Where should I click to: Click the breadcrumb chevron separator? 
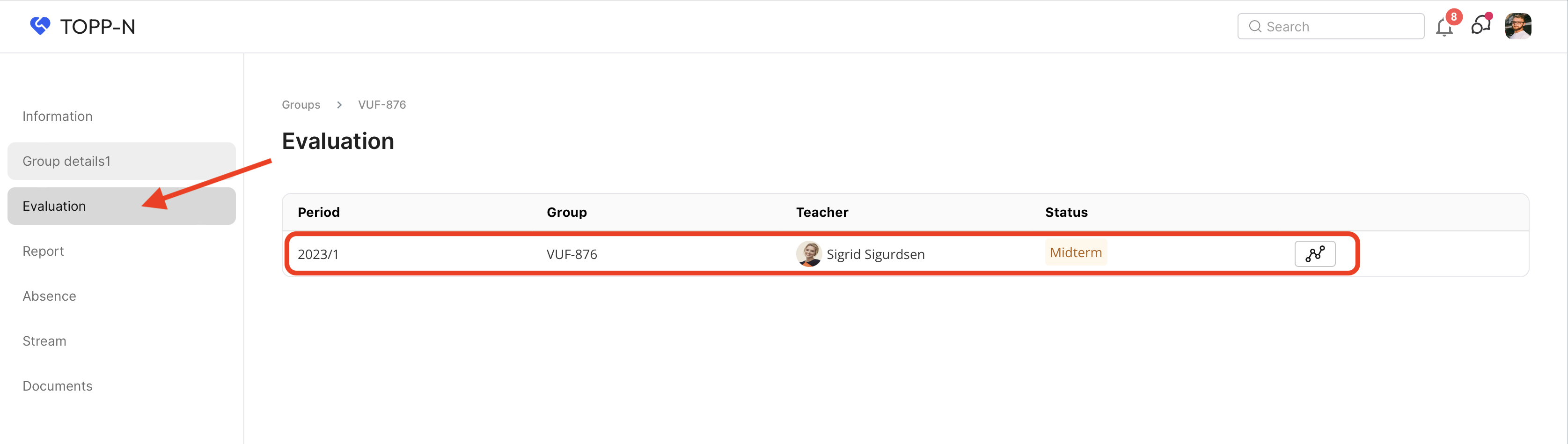click(x=339, y=105)
